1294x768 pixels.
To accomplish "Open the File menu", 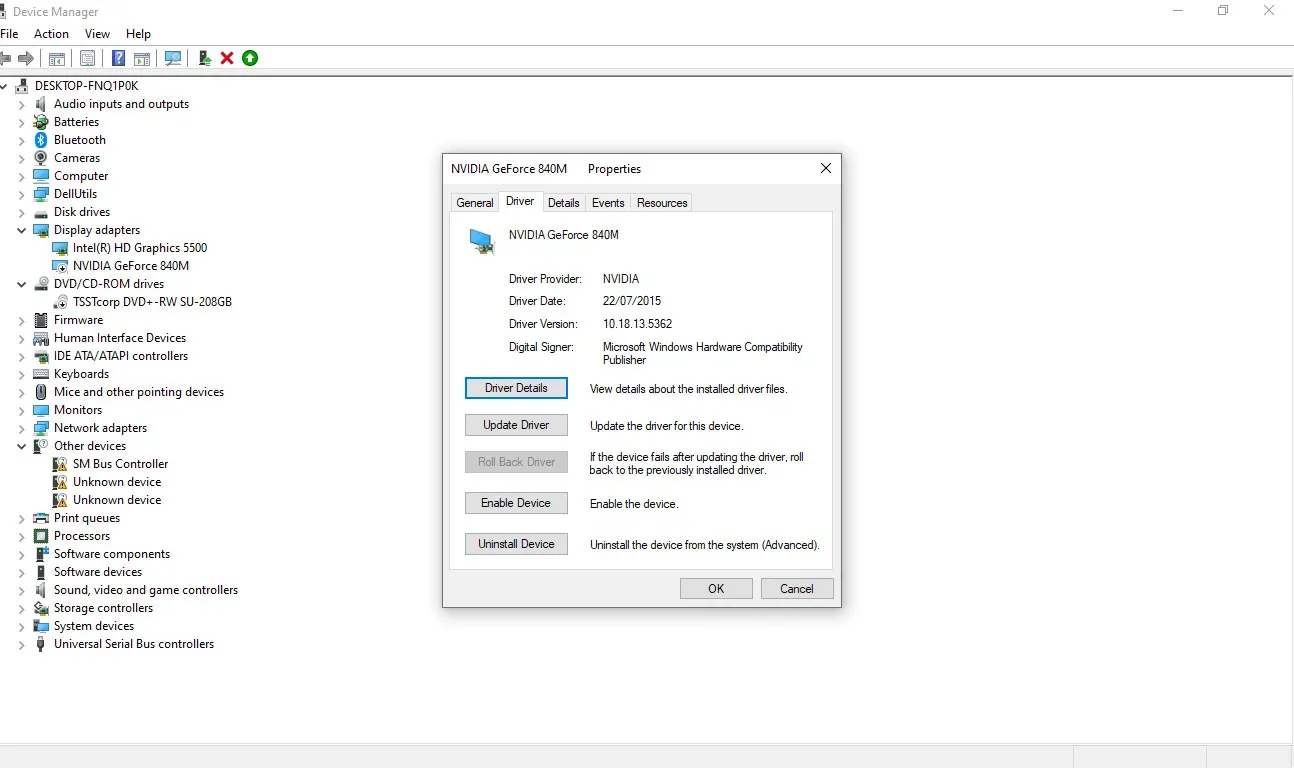I will coord(9,34).
